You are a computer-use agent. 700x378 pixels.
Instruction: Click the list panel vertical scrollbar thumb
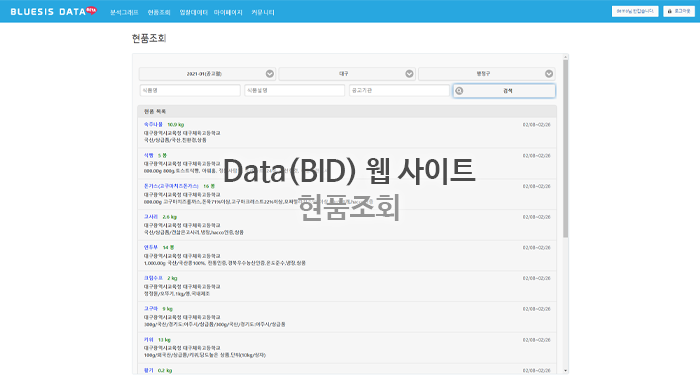click(x=566, y=149)
